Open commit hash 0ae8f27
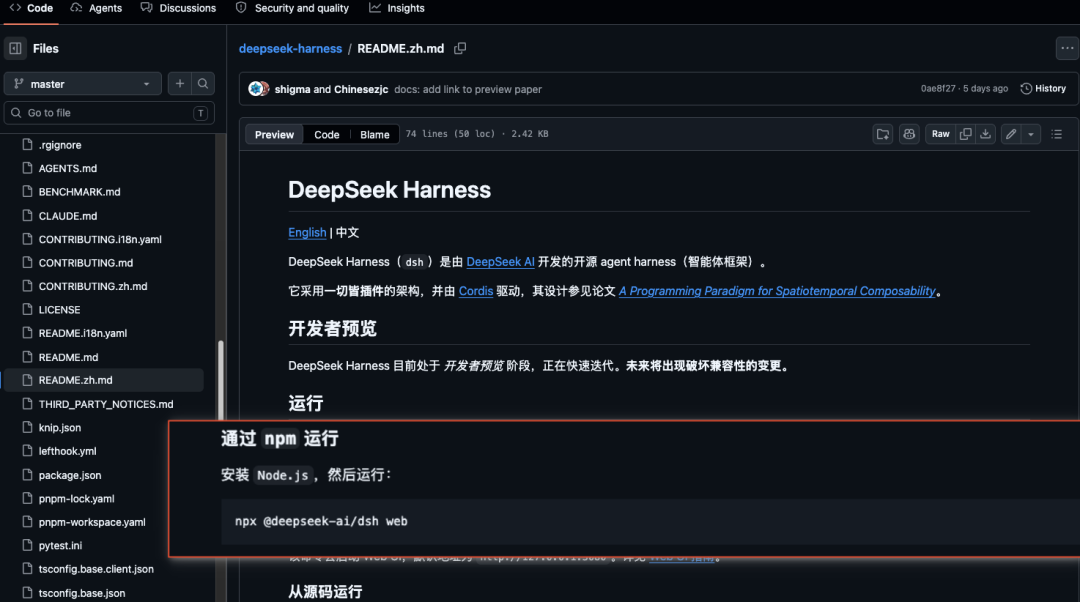This screenshot has width=1080, height=602. click(x=938, y=88)
